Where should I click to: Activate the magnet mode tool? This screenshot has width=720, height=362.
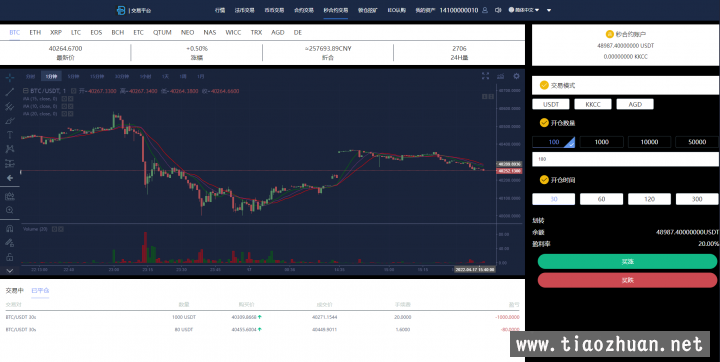10,228
